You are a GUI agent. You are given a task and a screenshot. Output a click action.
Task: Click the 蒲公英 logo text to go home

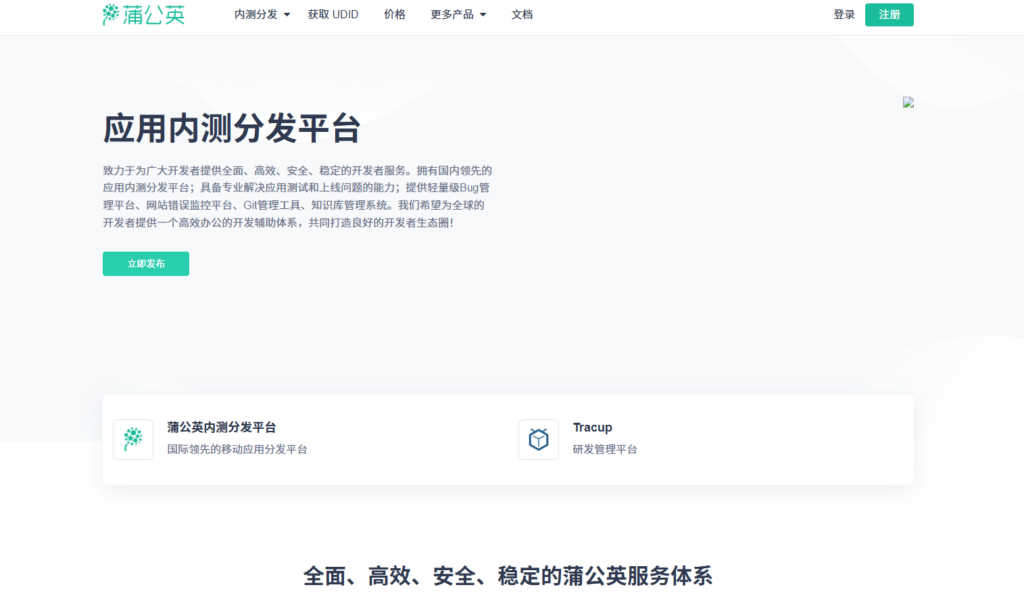[152, 14]
